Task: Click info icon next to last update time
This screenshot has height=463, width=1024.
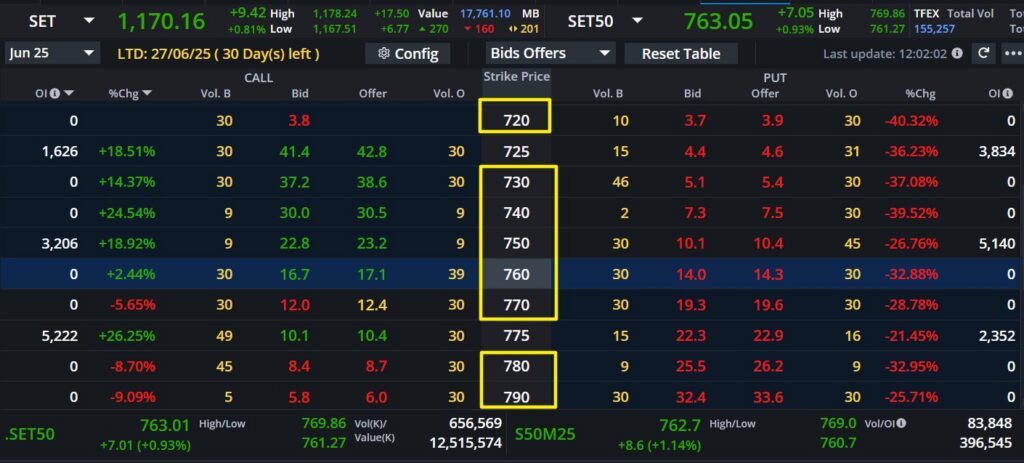Action: coord(958,53)
